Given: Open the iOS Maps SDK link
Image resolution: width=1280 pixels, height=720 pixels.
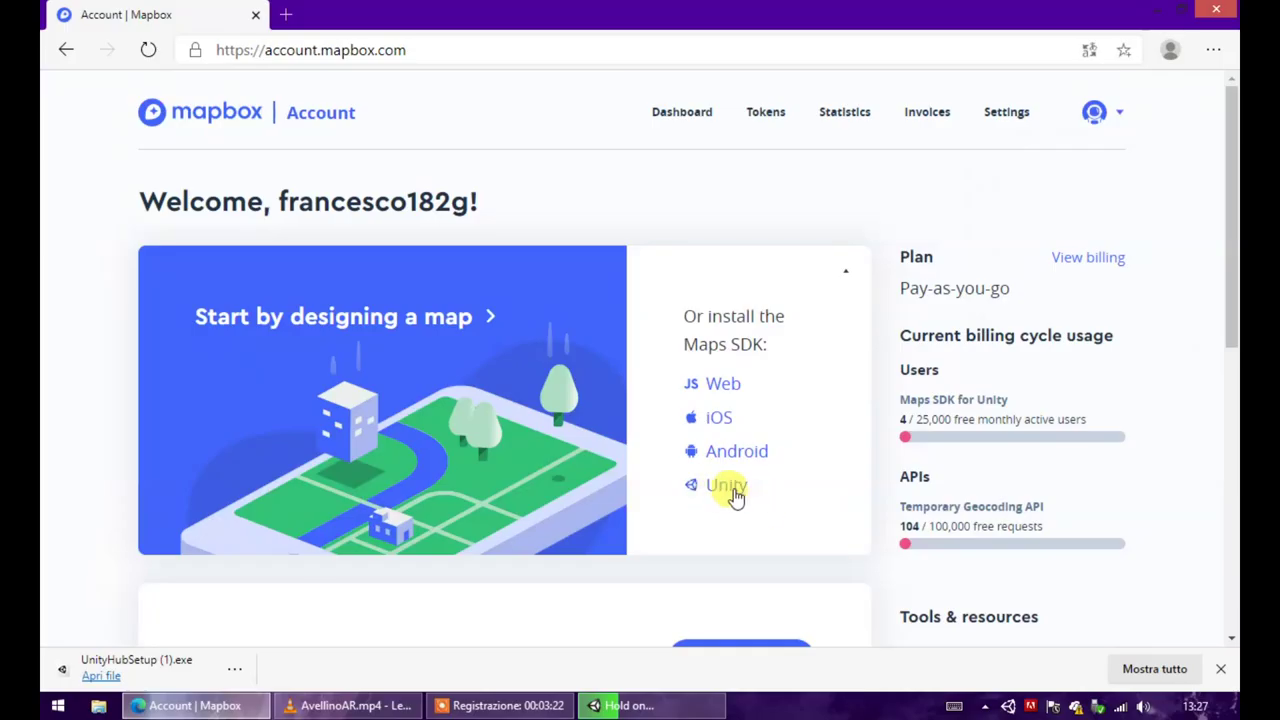Looking at the screenshot, I should click(719, 418).
